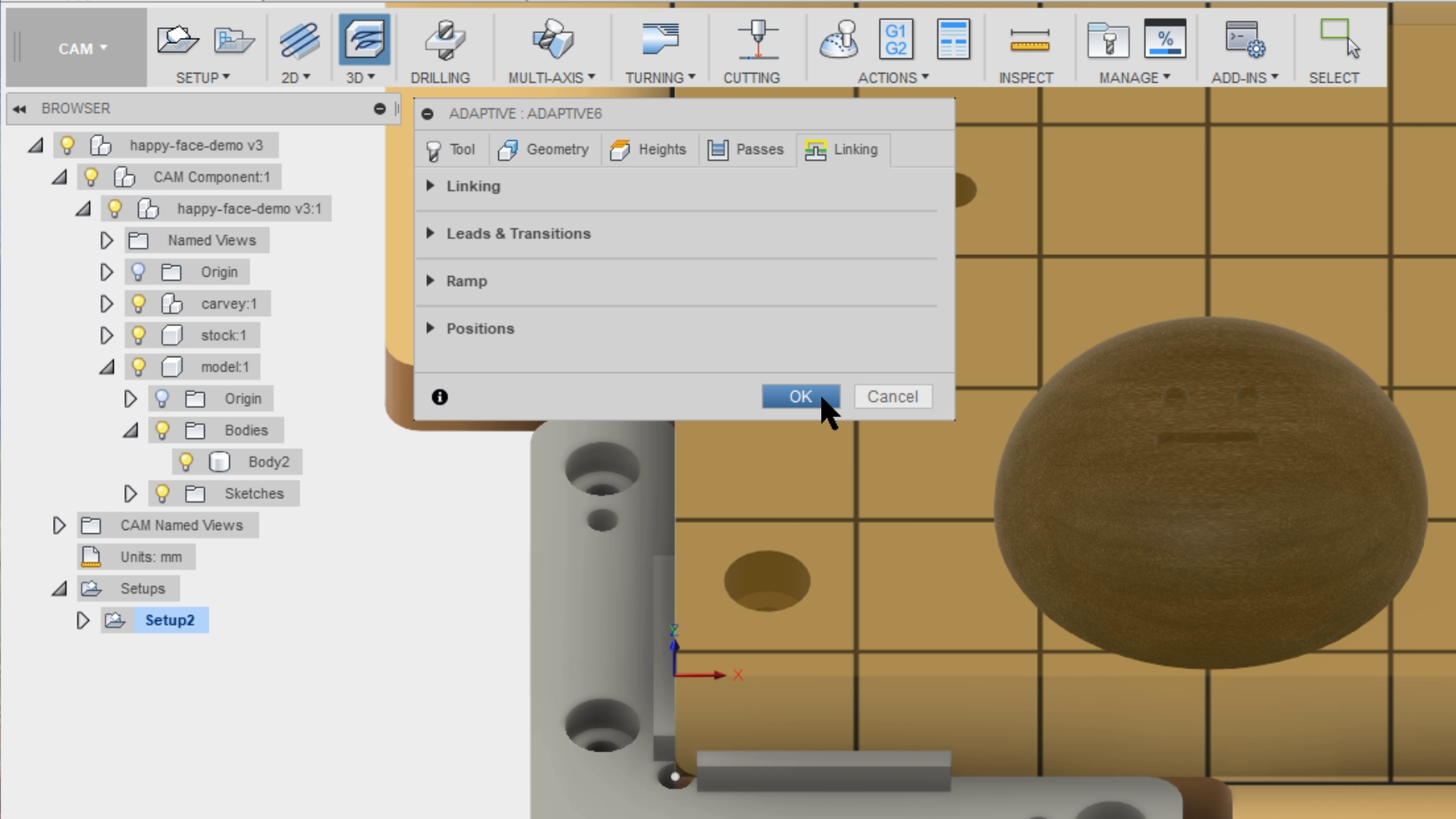Click the info icon in the dialog
The height and width of the screenshot is (819, 1456).
(439, 397)
